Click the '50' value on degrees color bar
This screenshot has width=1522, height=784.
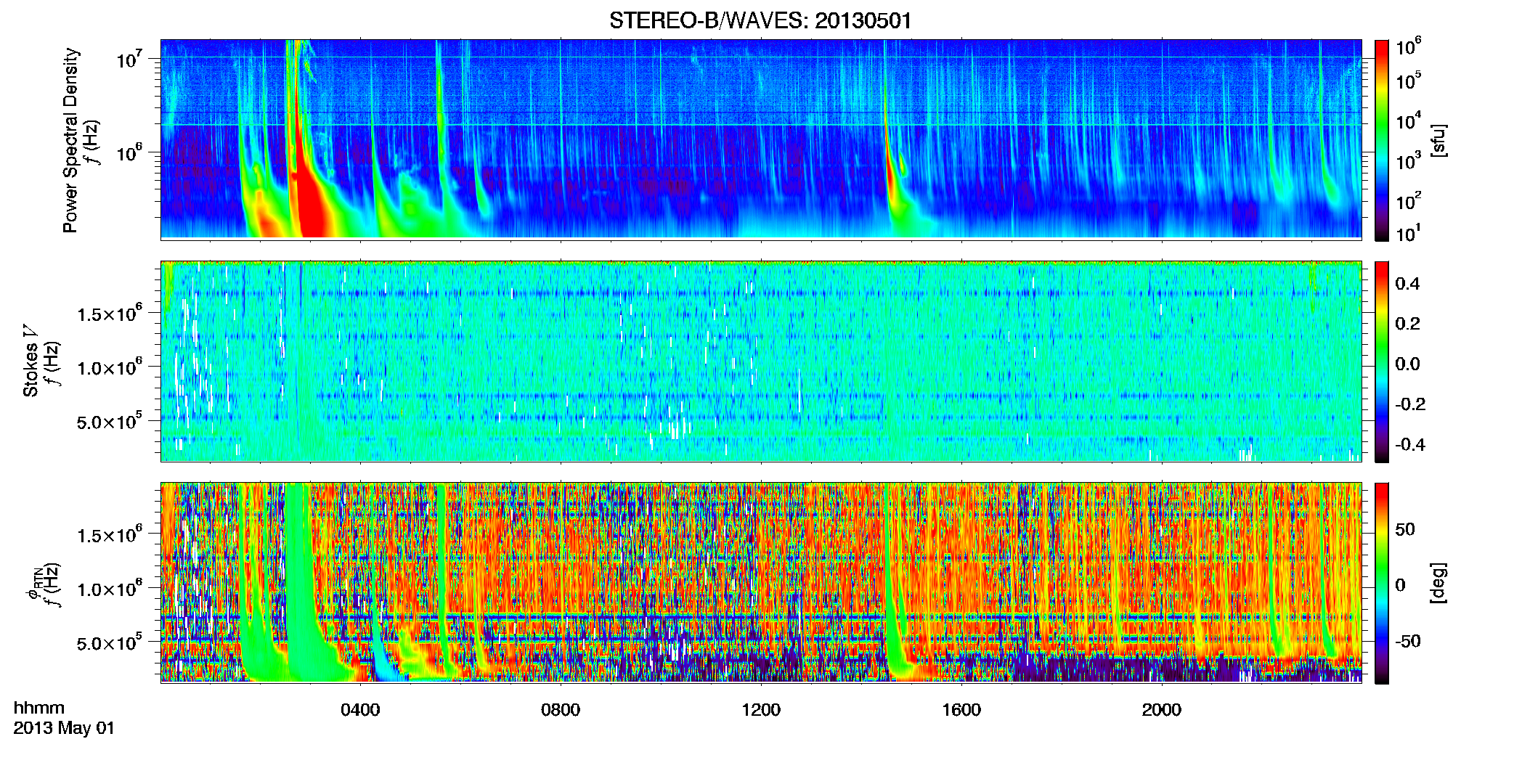click(x=1405, y=529)
